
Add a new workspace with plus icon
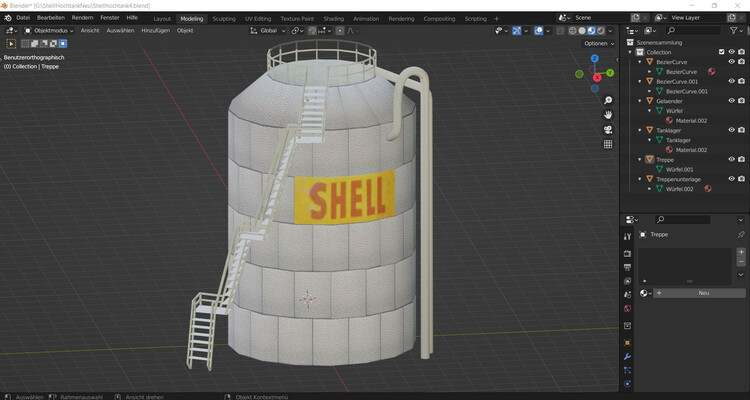496,19
